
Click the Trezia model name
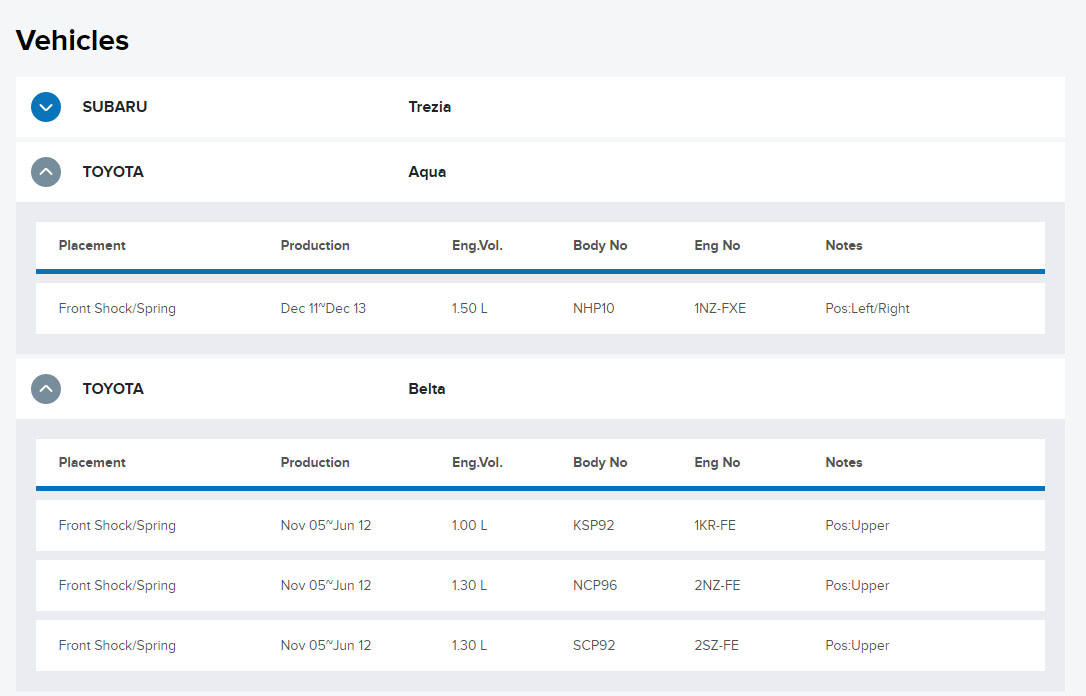[x=429, y=107]
